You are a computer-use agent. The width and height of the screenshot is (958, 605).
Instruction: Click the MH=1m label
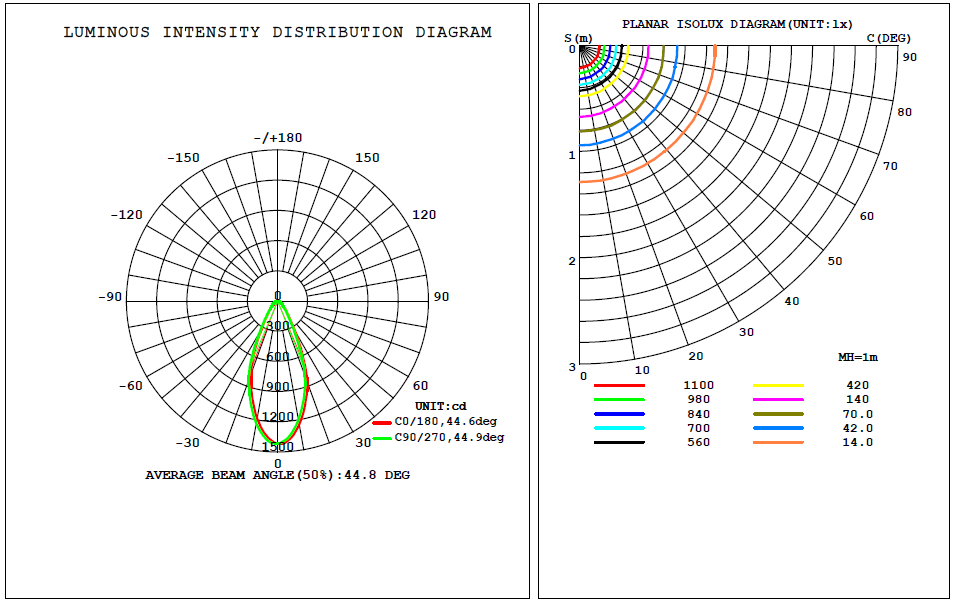(x=857, y=357)
